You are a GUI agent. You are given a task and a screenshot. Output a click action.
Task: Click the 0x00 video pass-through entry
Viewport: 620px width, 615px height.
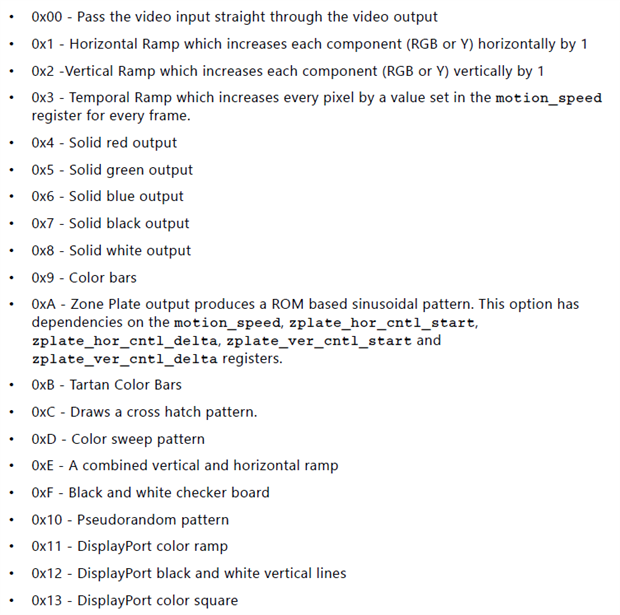[x=234, y=17]
